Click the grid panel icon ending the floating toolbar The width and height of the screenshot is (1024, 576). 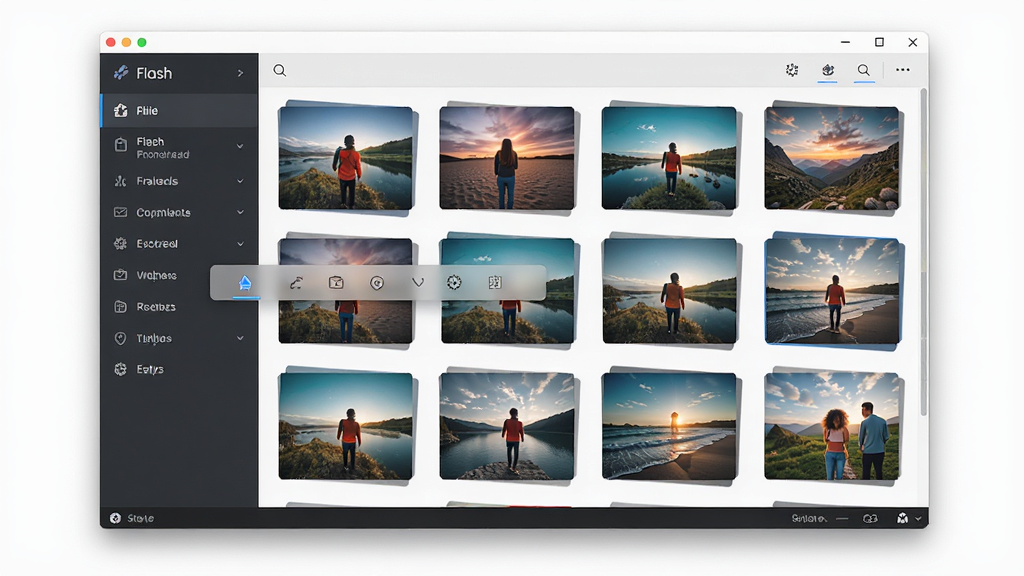pyautogui.click(x=495, y=282)
